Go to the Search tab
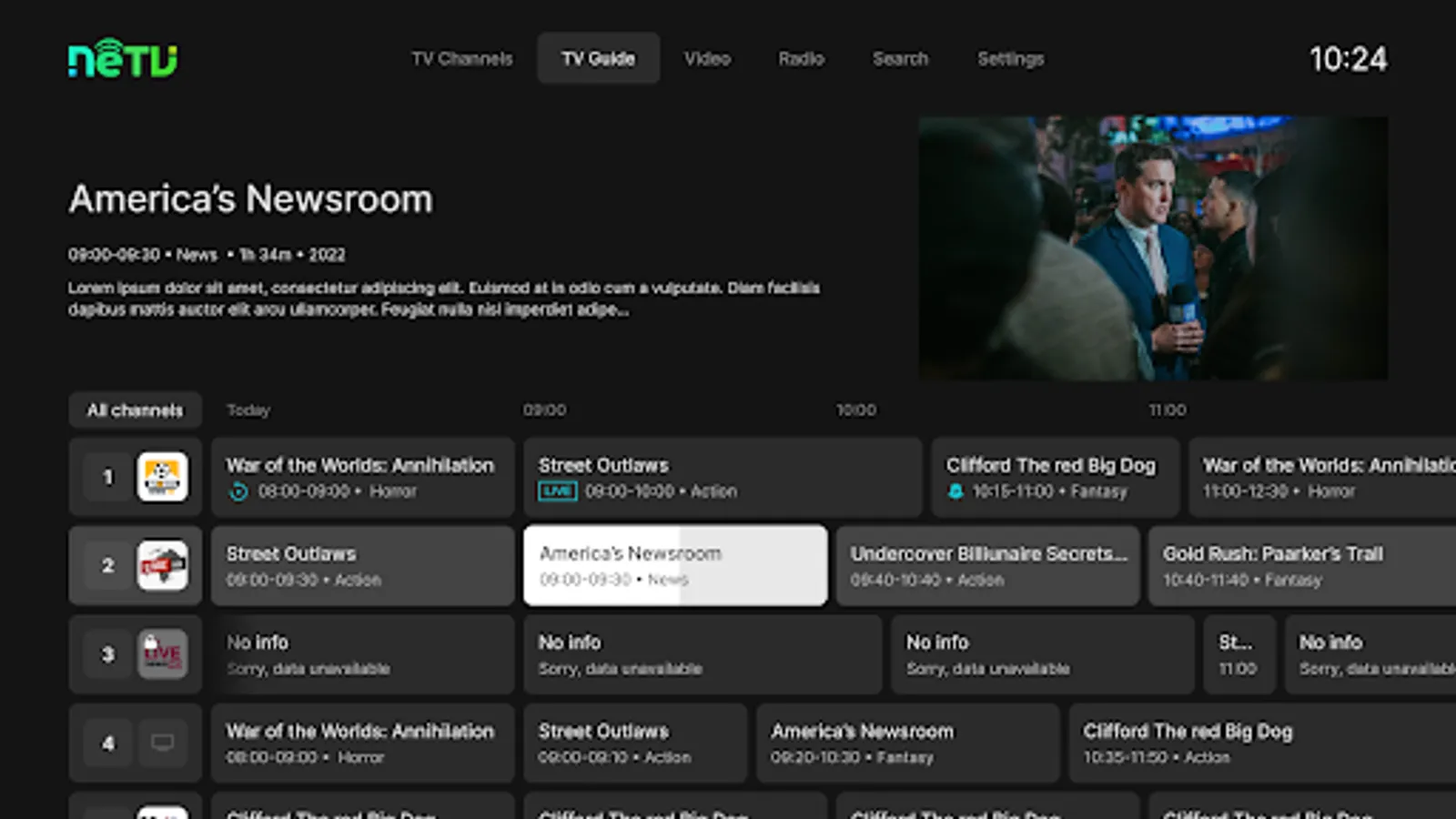The height and width of the screenshot is (819, 1456). [900, 58]
